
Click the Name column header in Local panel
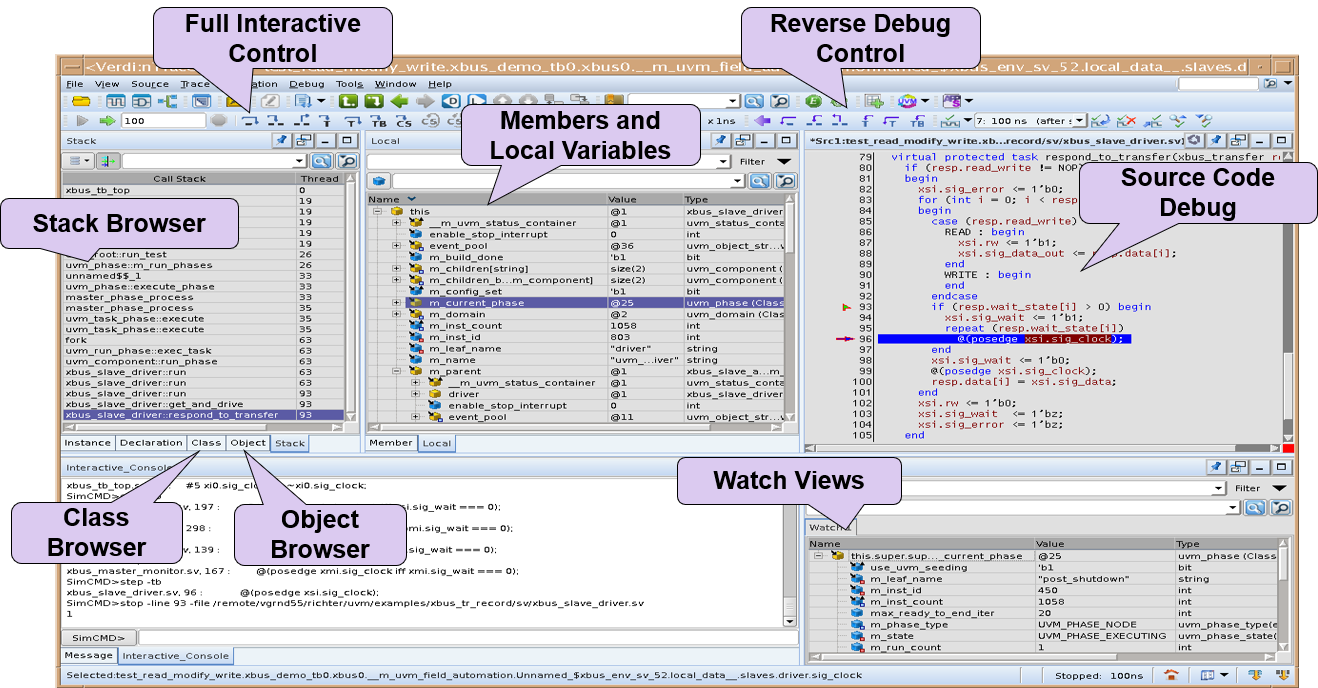click(487, 199)
